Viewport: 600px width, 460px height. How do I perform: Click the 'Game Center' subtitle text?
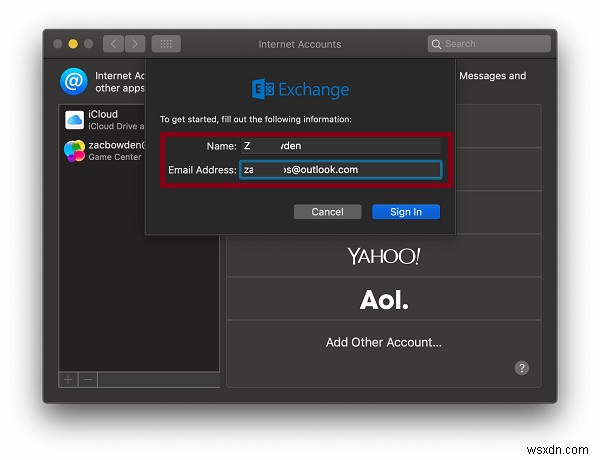115,157
